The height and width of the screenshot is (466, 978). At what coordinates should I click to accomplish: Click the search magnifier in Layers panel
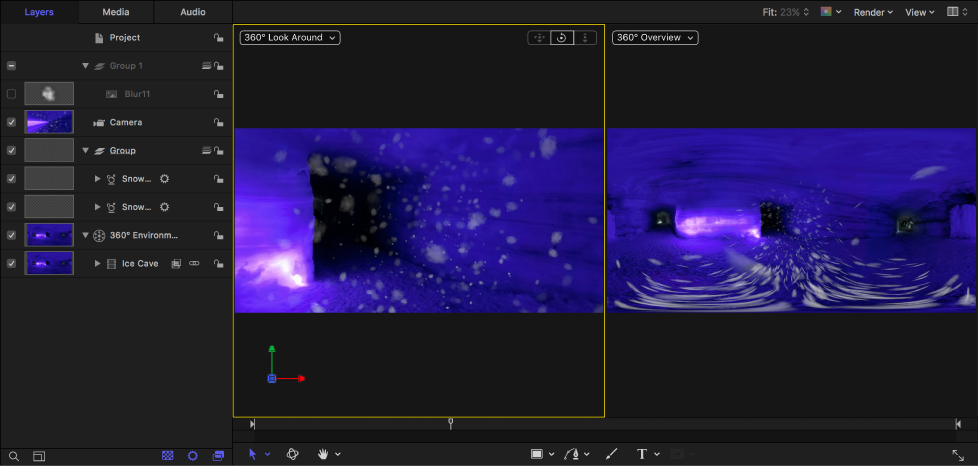point(14,457)
